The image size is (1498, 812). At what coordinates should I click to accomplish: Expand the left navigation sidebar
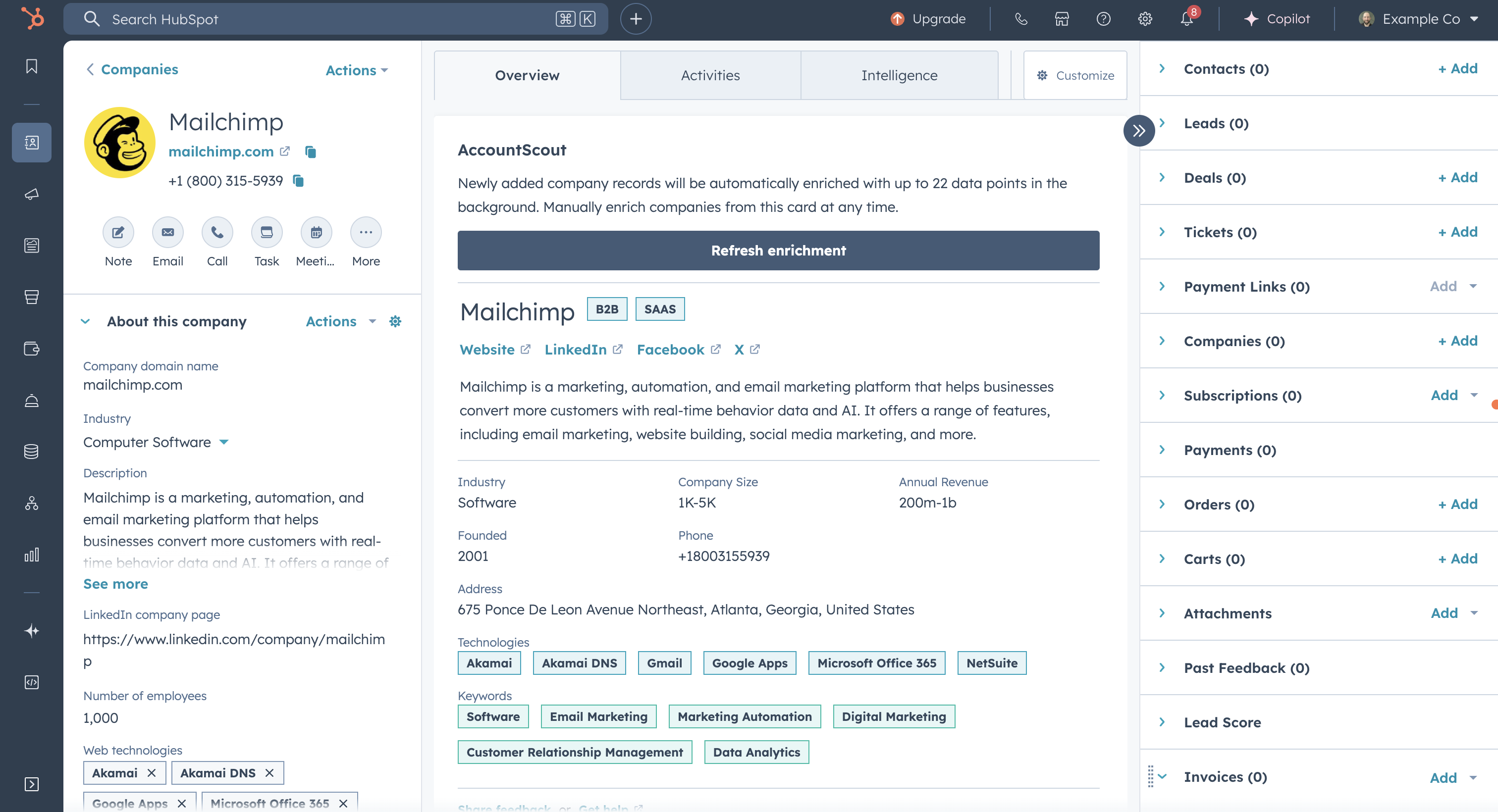tap(31, 784)
